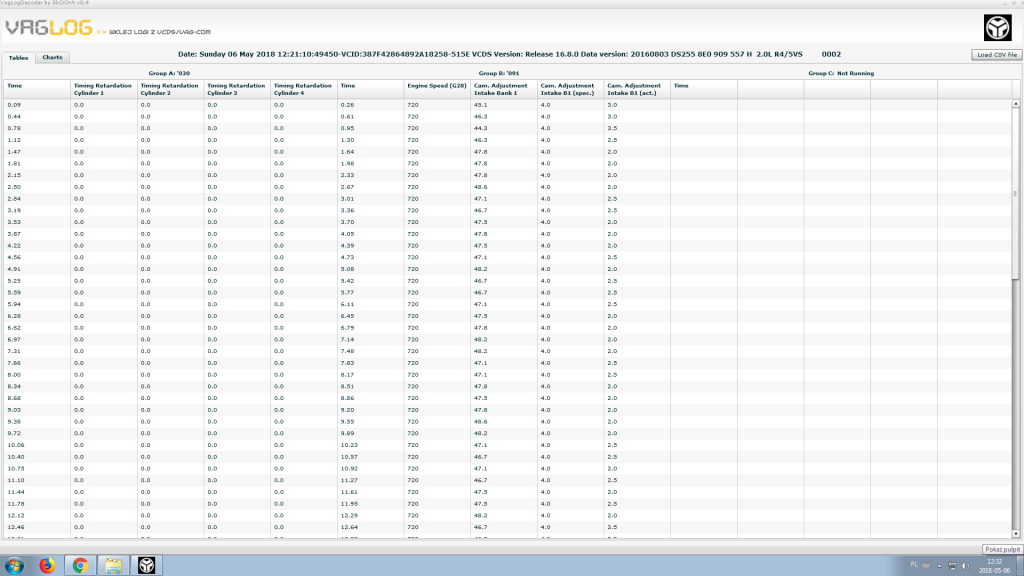This screenshot has height=576, width=1024.
Task: Open the volume speaker tray icon
Action: tap(966, 566)
